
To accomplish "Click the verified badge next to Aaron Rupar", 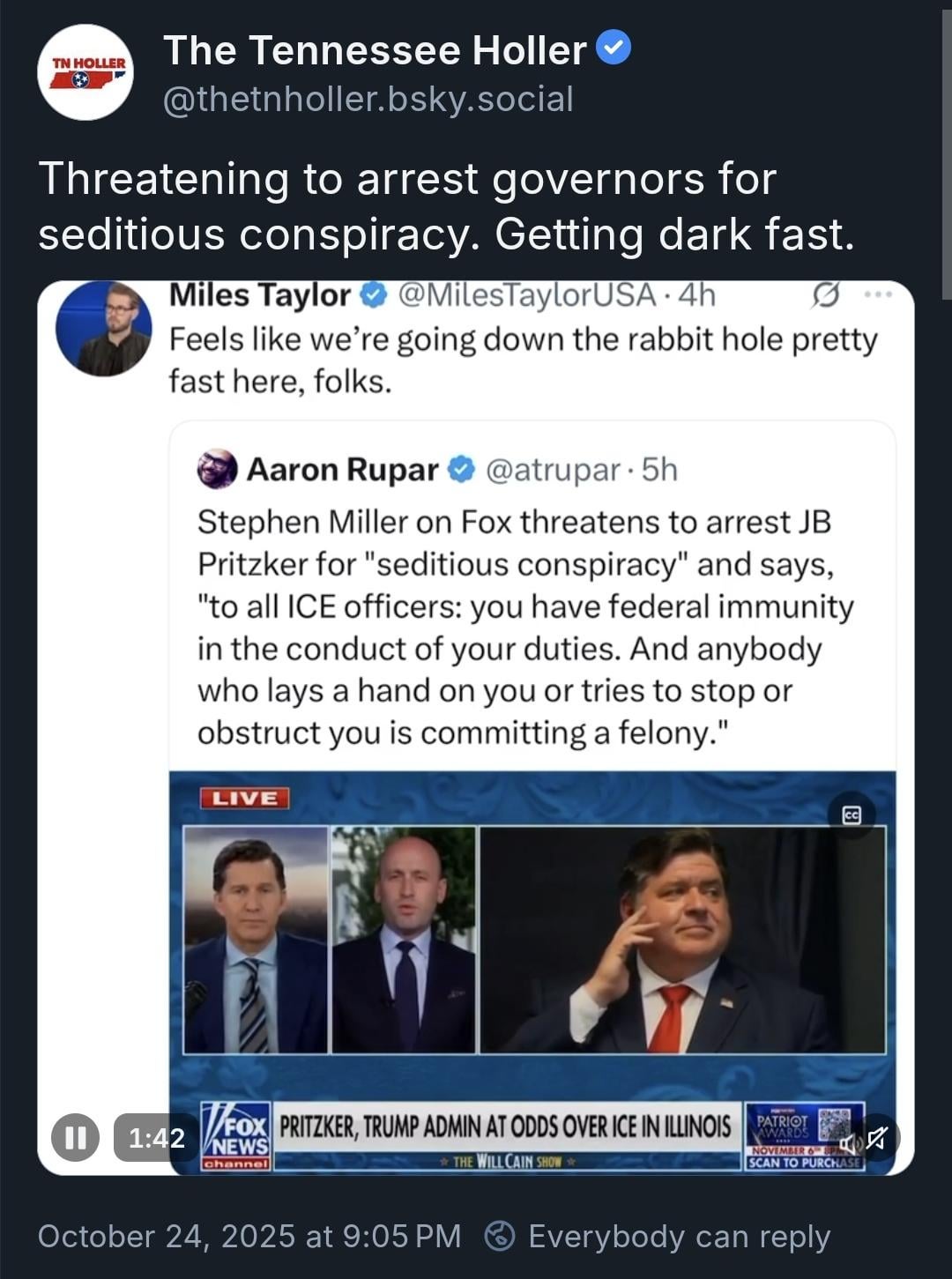I will coord(462,470).
